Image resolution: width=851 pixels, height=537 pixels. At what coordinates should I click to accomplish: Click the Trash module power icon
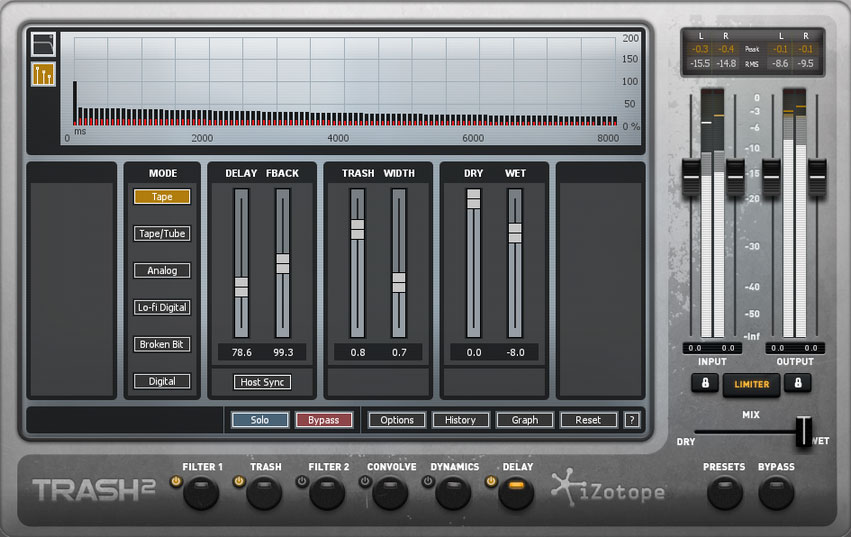[239, 482]
